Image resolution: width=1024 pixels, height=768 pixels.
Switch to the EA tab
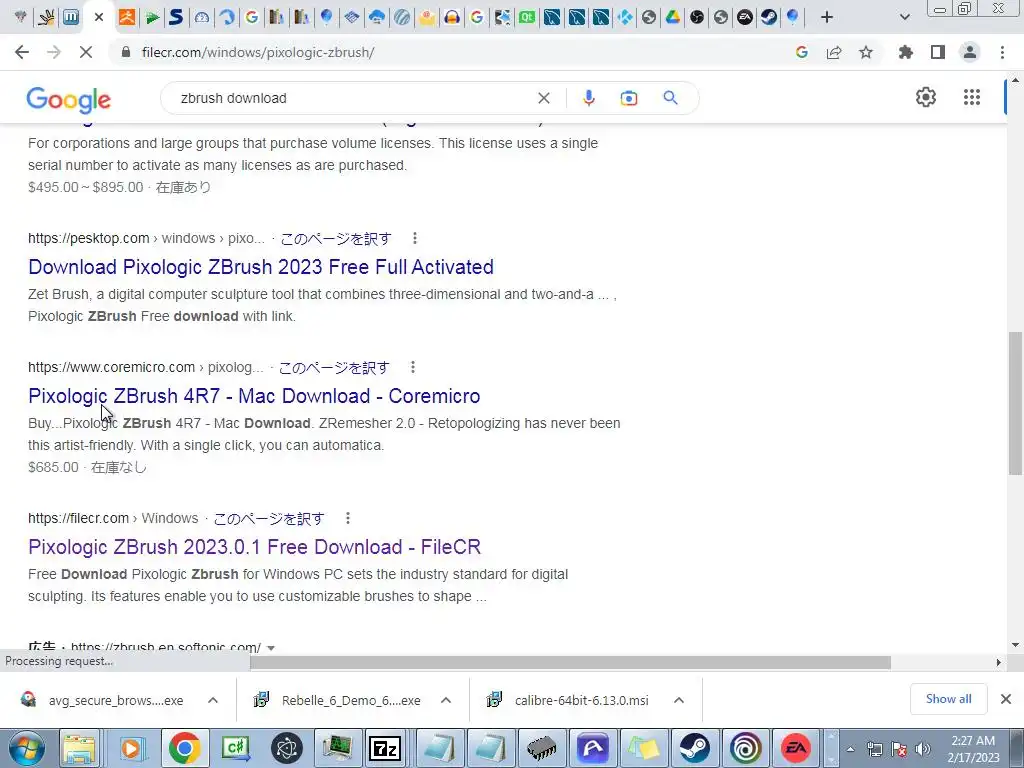click(x=744, y=18)
